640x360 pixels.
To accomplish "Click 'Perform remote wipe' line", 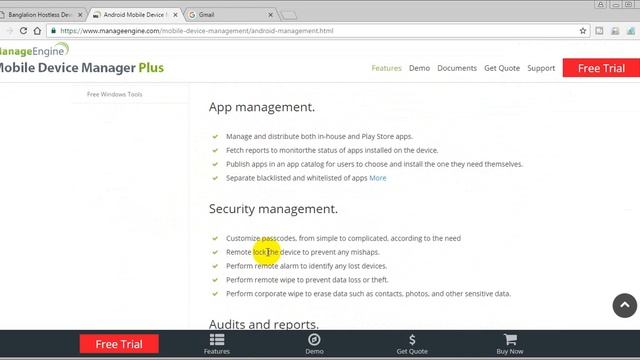I will tap(307, 280).
